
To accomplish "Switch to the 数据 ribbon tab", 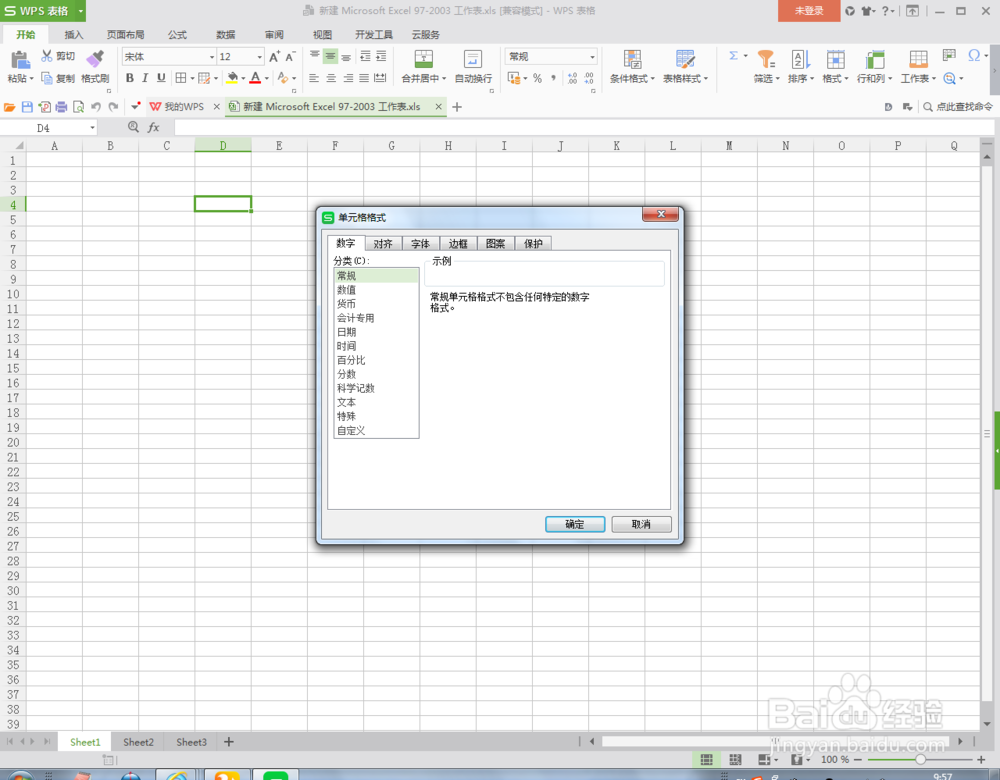I will tap(226, 34).
